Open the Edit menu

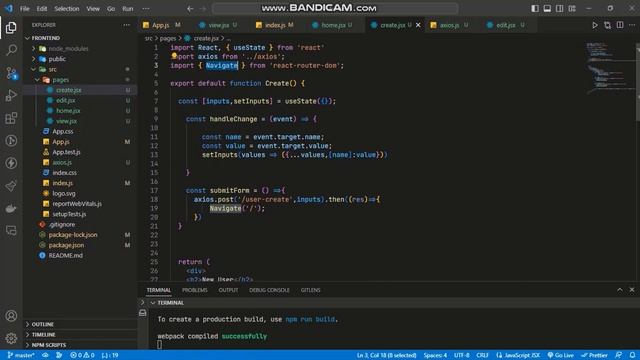[42, 9]
